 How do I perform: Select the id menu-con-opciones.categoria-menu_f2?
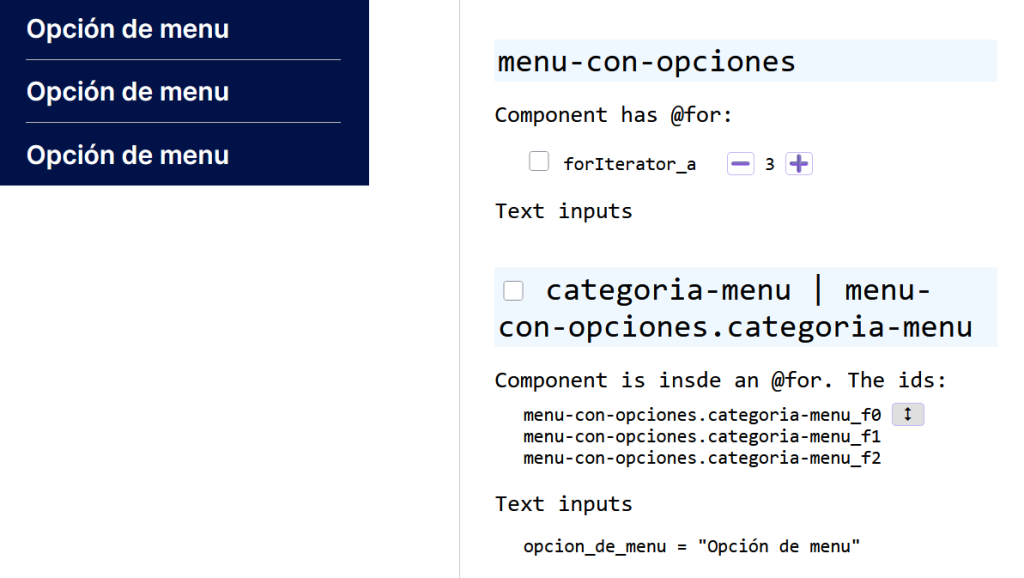[x=701, y=458]
